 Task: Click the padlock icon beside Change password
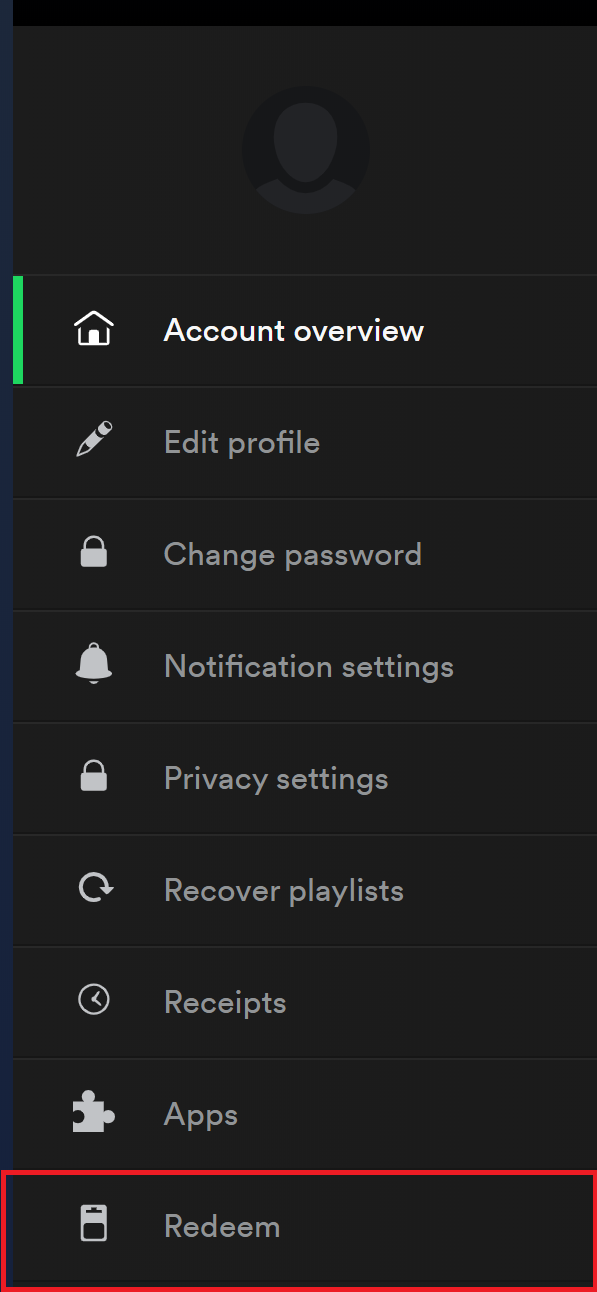(94, 553)
